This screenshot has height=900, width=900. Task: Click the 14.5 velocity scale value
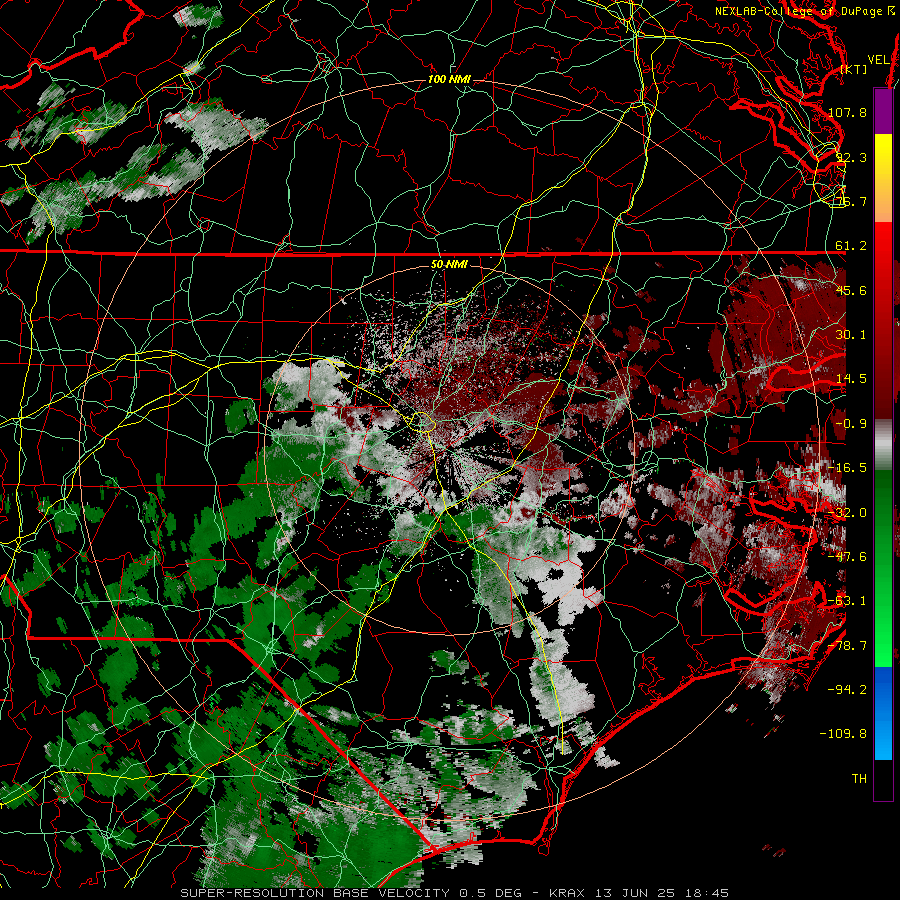tap(851, 379)
